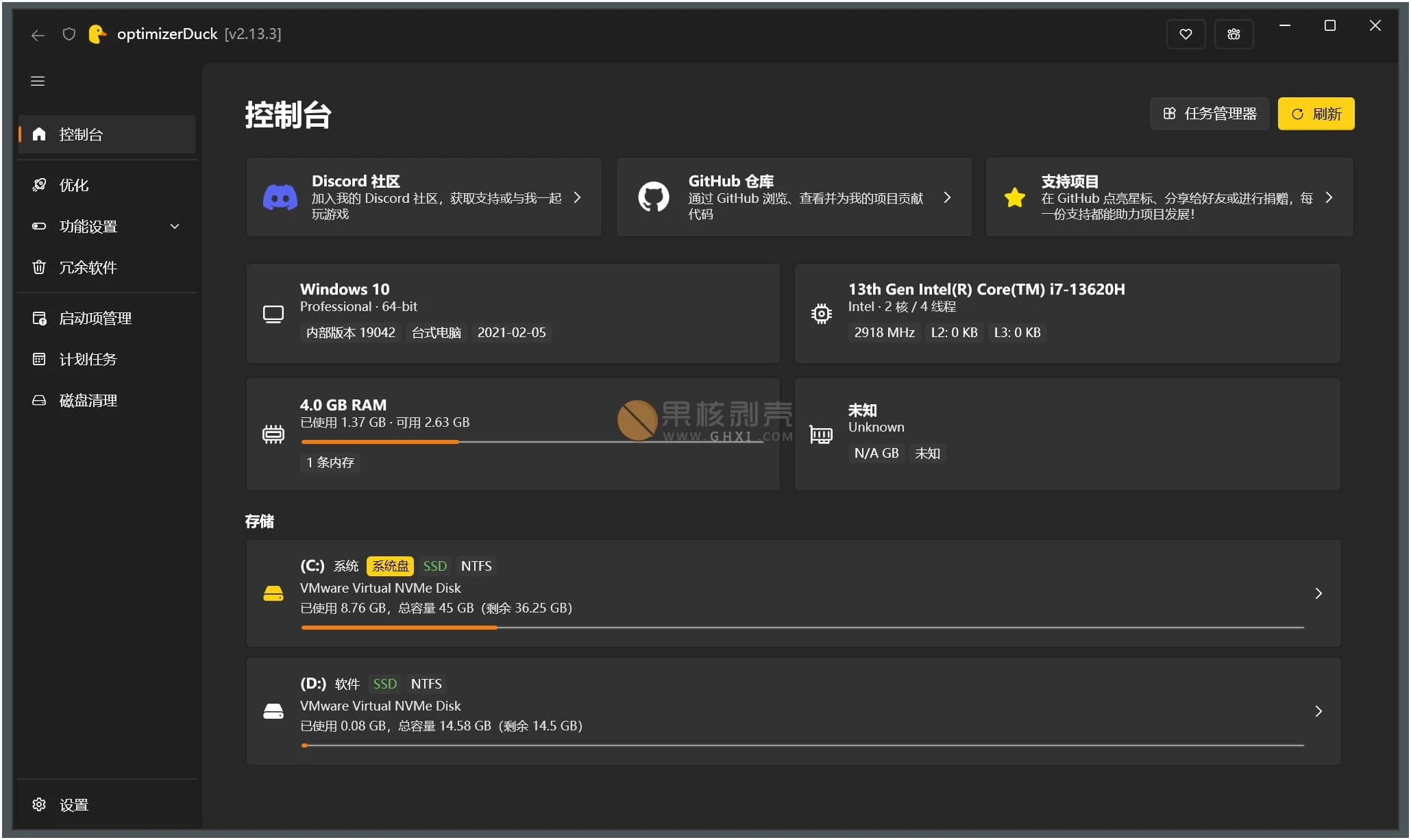Click the GPU card icon by 未知
Viewport: 1411px width, 840px height.
coord(821,434)
